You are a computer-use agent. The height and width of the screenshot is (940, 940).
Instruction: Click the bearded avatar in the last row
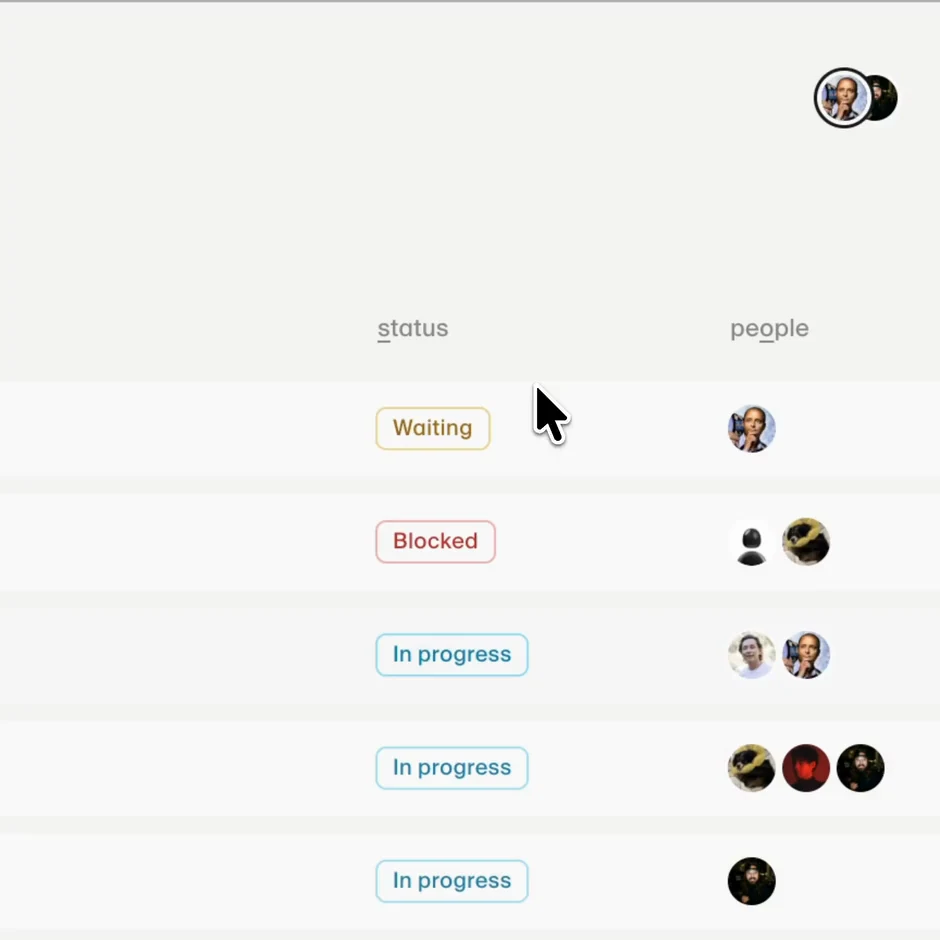click(751, 881)
